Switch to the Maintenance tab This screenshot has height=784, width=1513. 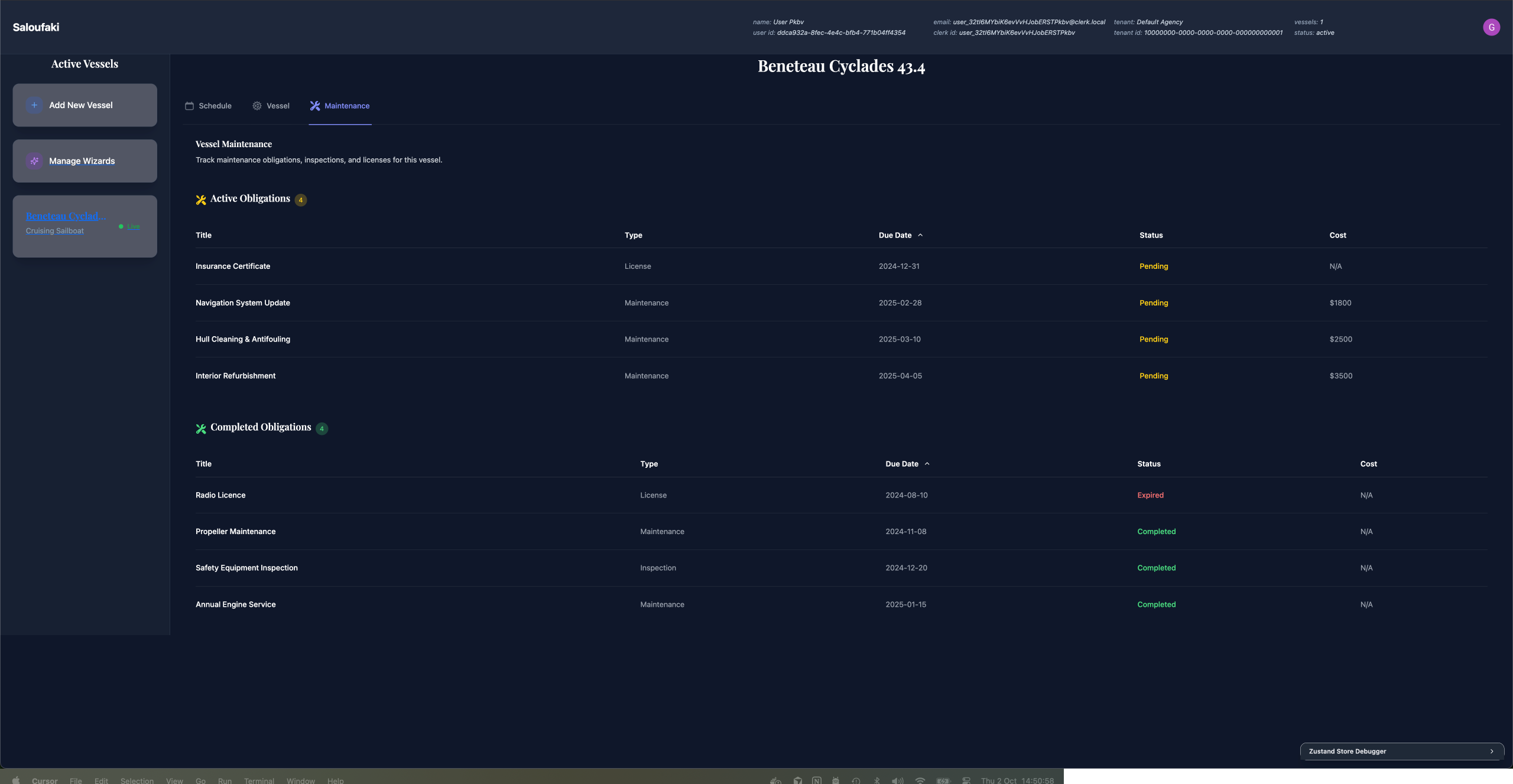(x=340, y=106)
